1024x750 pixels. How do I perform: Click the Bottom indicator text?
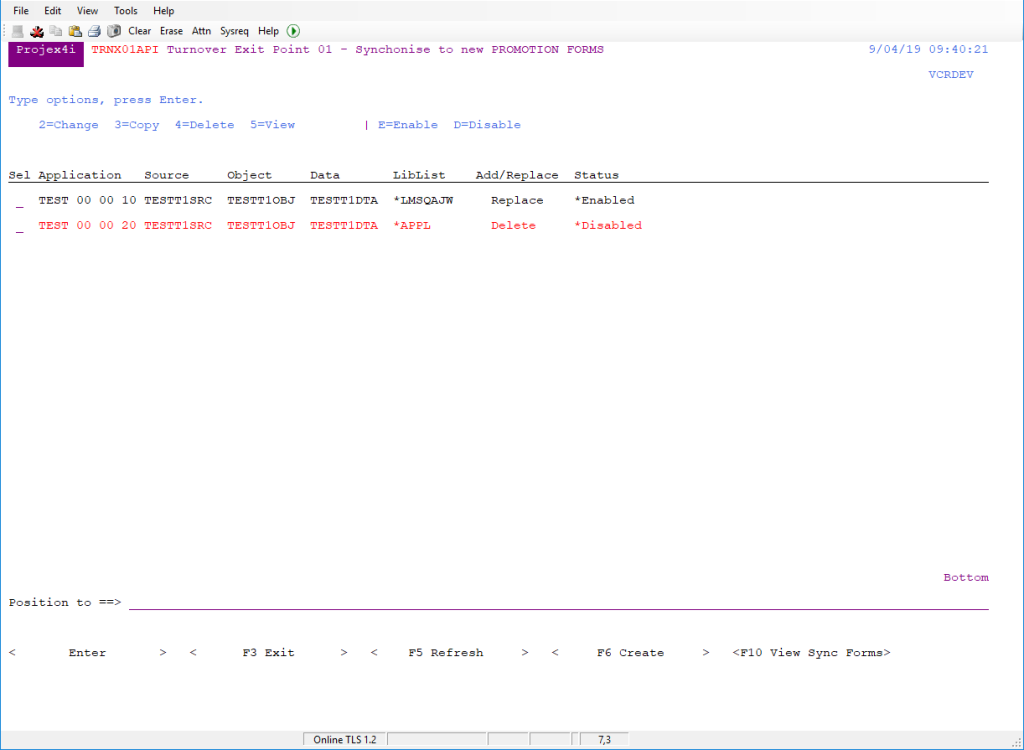pyautogui.click(x=966, y=578)
